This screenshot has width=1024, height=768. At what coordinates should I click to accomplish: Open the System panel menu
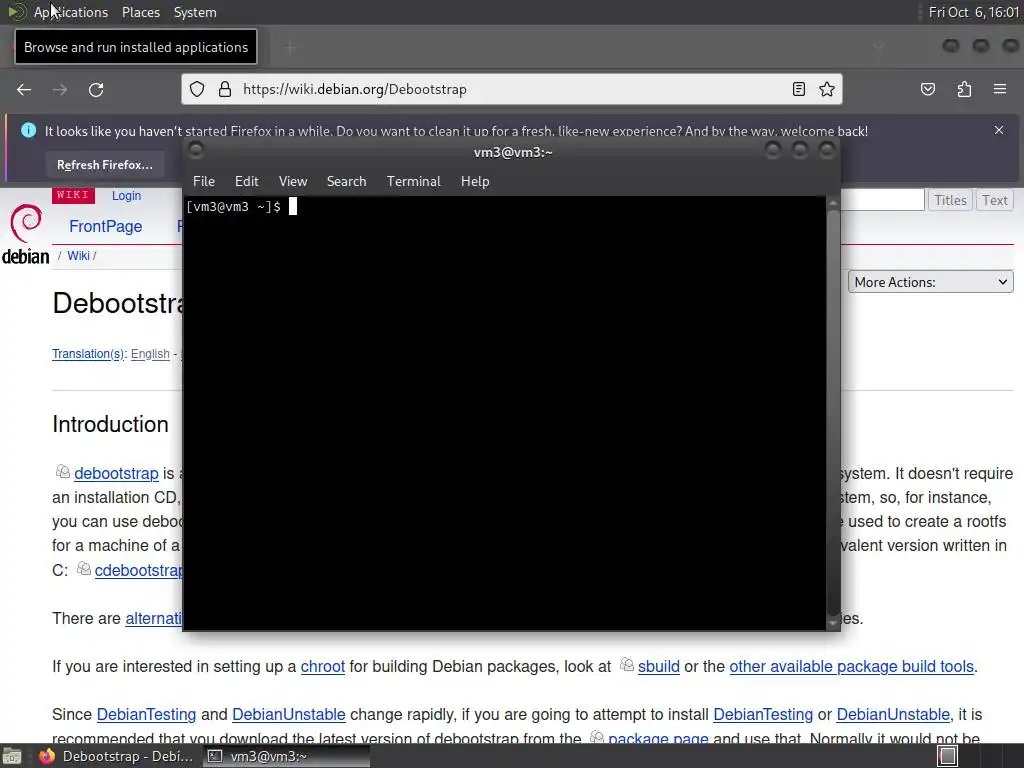point(195,12)
